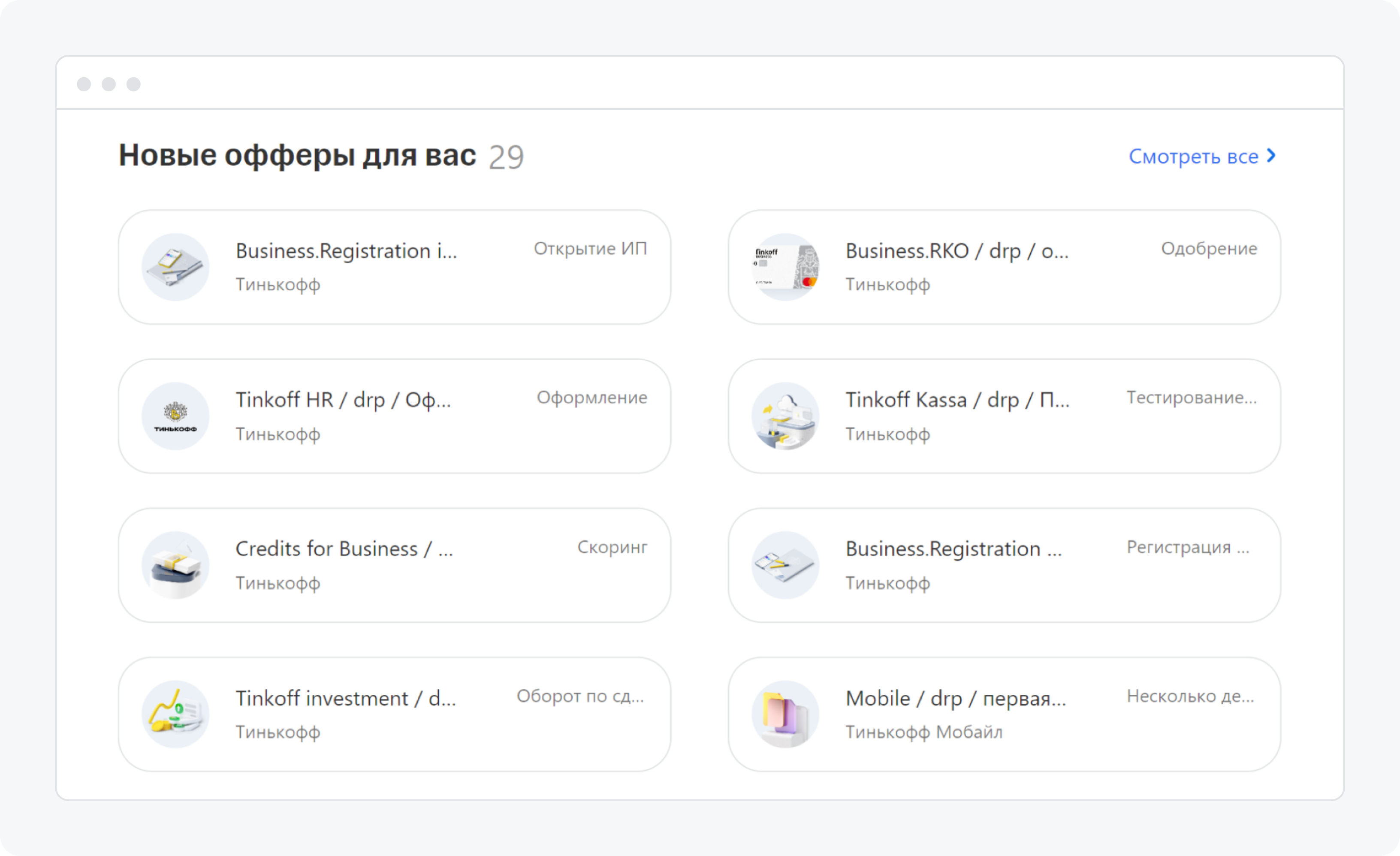The width and height of the screenshot is (1400, 856).
Task: Click the second window control dot
Action: pos(109,84)
